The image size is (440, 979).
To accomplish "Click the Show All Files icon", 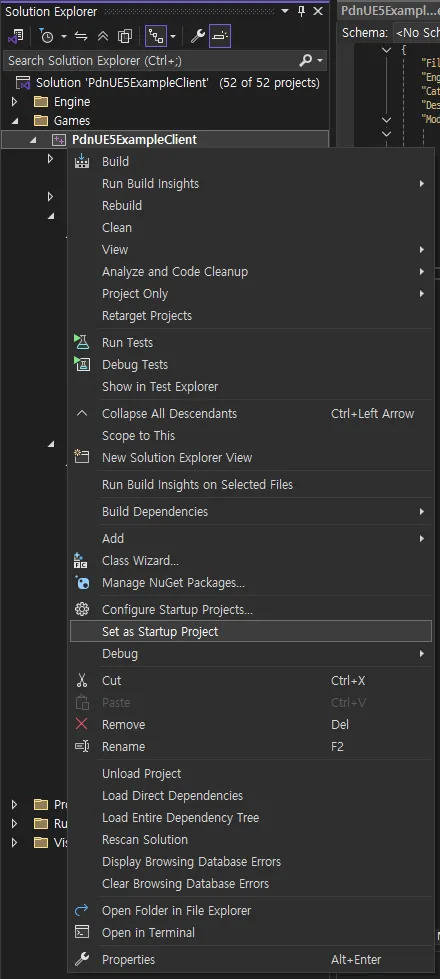I will (x=125, y=36).
